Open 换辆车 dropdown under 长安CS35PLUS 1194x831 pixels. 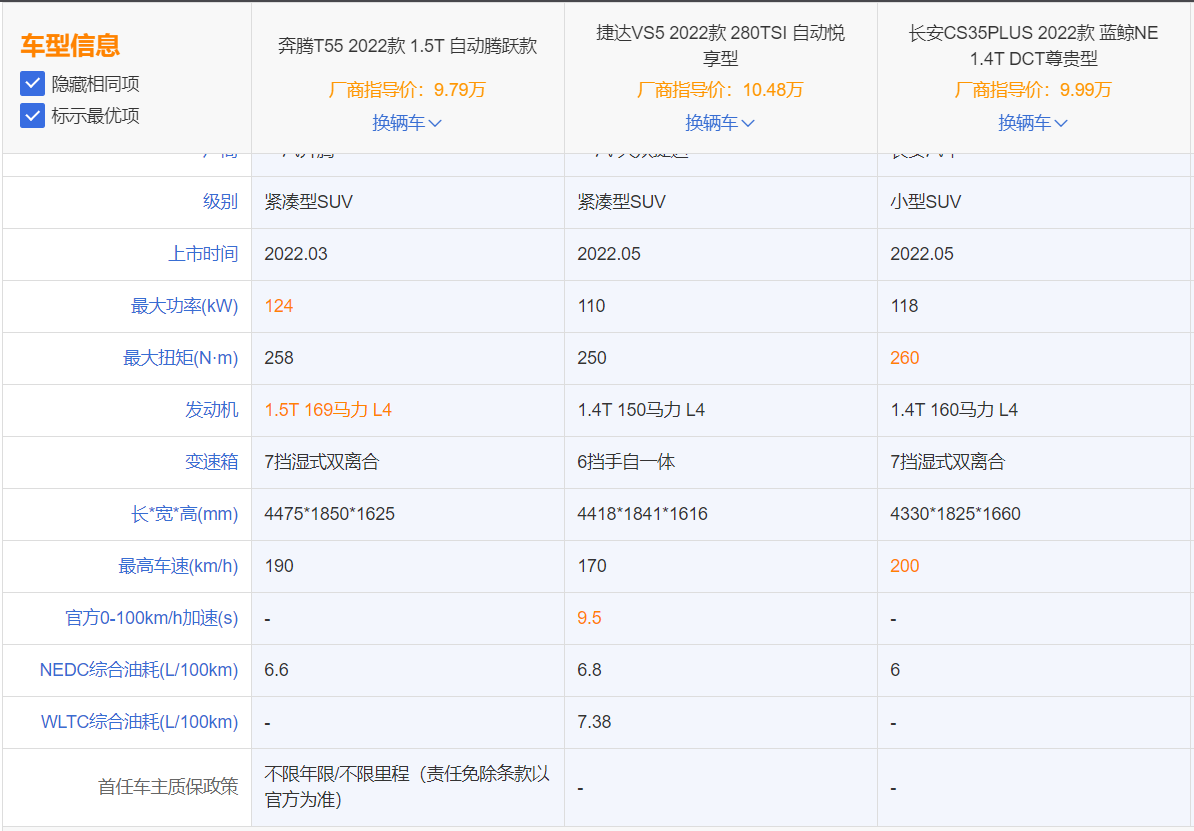tap(1033, 123)
